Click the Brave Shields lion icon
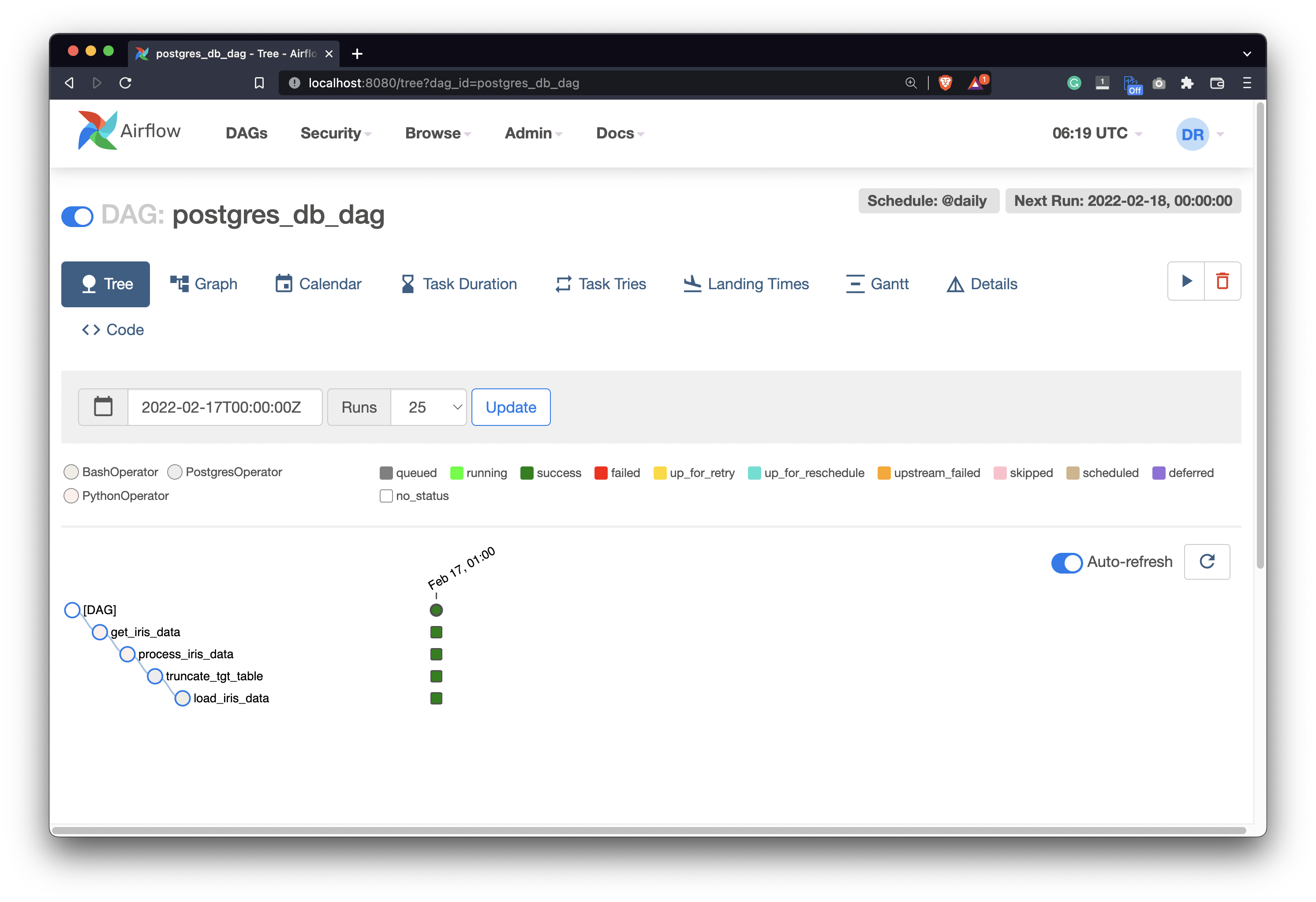Image resolution: width=1316 pixels, height=902 pixels. click(945, 83)
